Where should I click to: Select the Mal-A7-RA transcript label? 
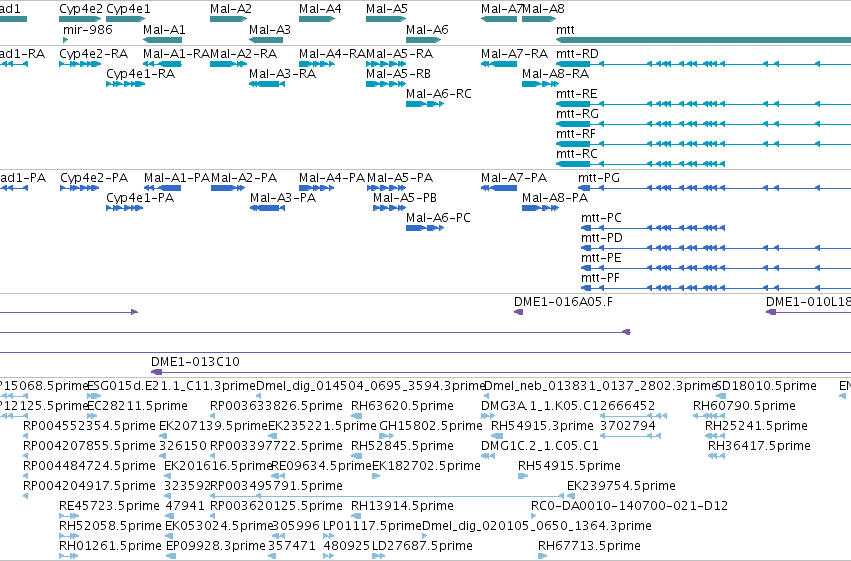point(514,54)
